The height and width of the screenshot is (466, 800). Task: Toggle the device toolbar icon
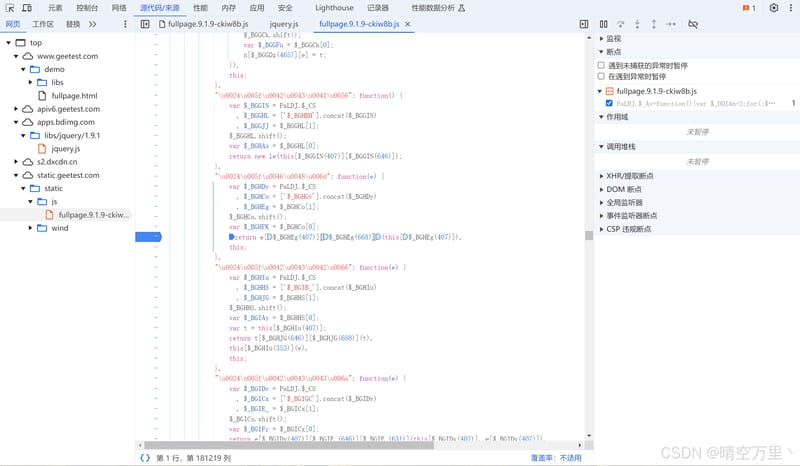[x=27, y=8]
